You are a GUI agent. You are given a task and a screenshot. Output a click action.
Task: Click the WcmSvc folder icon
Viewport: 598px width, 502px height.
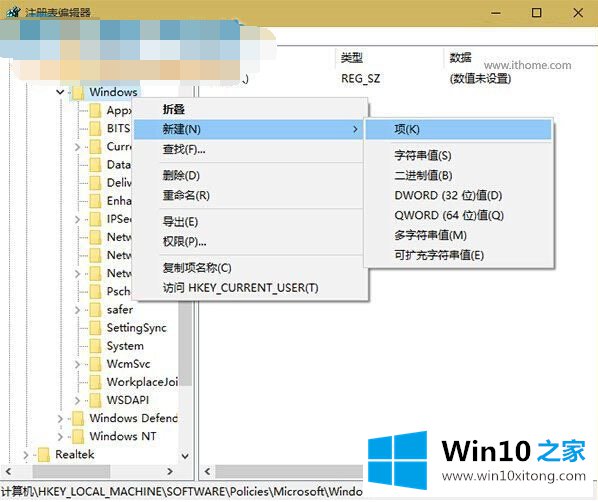(95, 364)
